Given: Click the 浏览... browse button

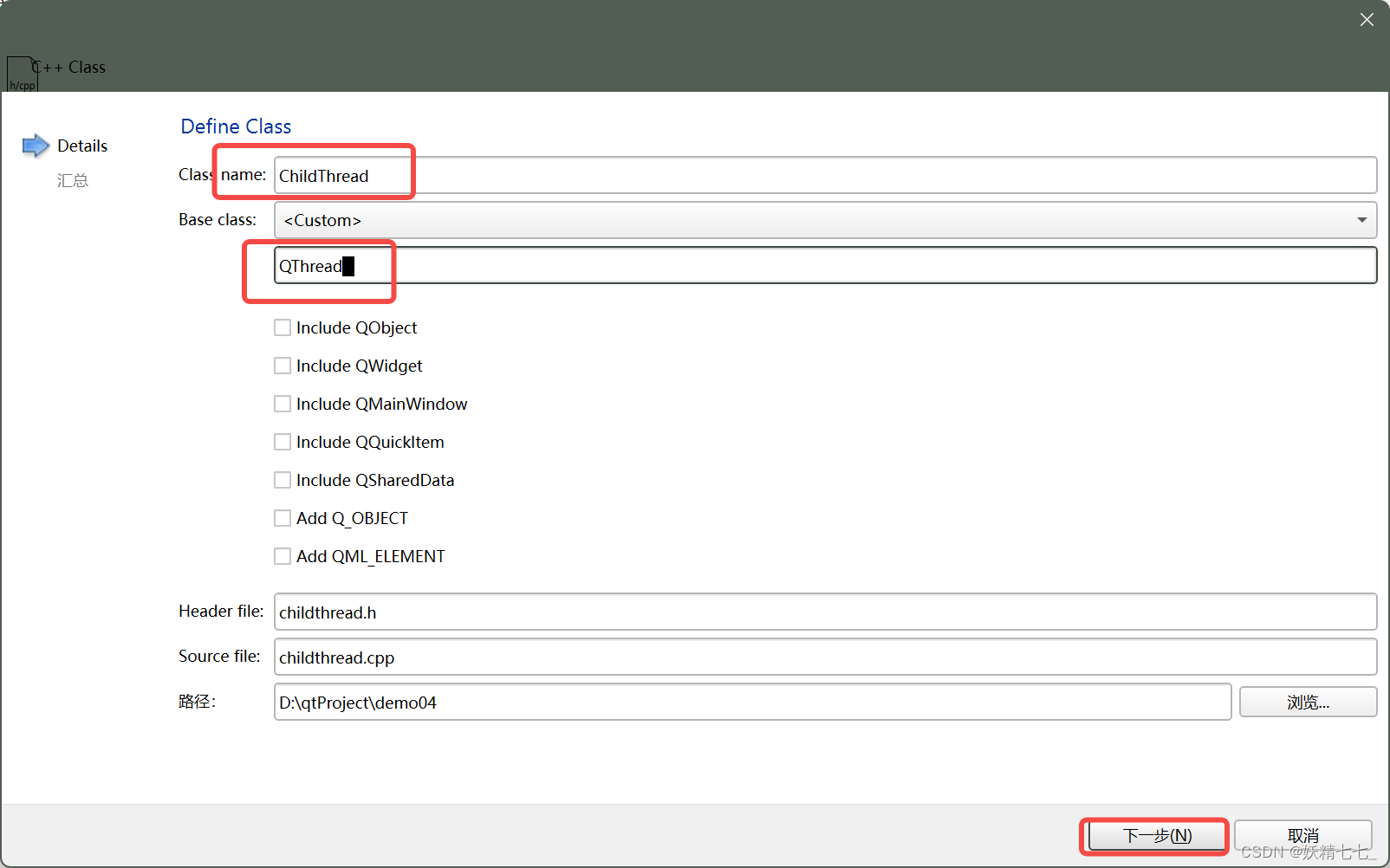Looking at the screenshot, I should click(x=1308, y=702).
